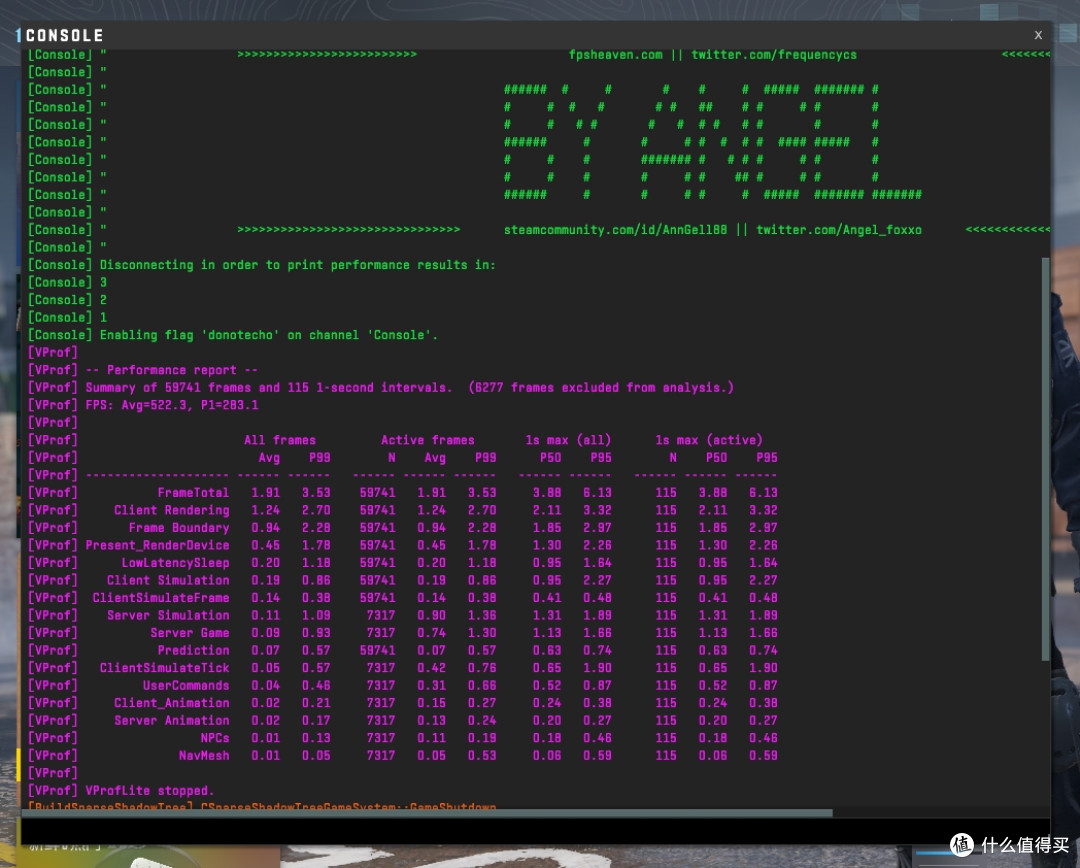
Task: Click the fpsheaven.com text in console
Action: (616, 54)
